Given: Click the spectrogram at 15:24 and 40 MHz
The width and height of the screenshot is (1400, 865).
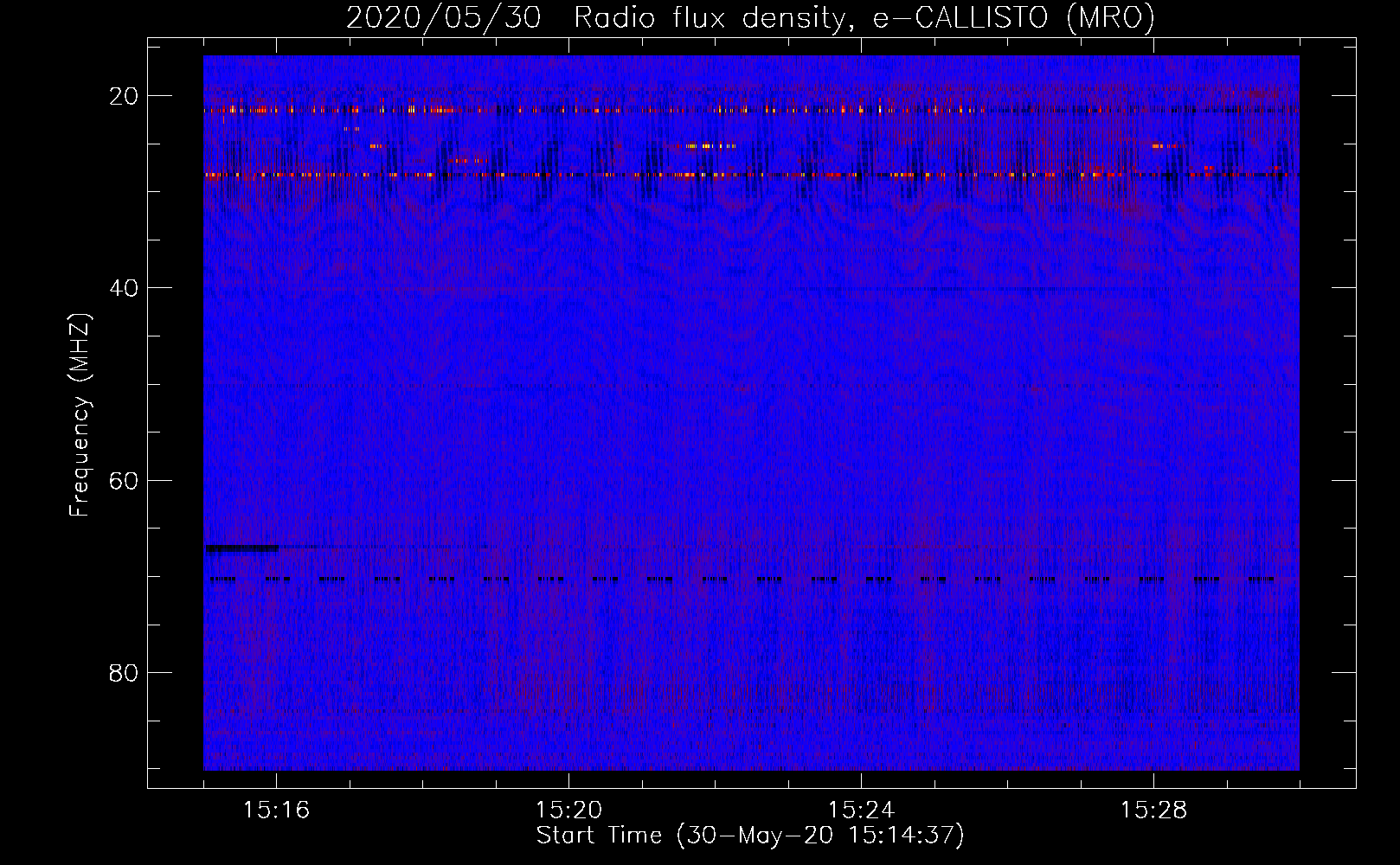Looking at the screenshot, I should tap(861, 288).
